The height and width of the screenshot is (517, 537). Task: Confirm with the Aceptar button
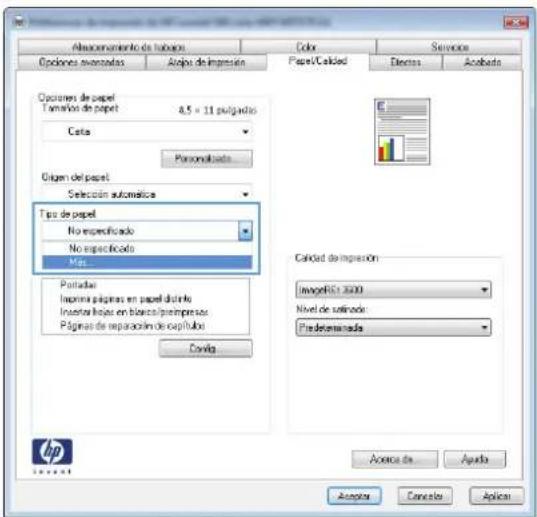pos(354,496)
